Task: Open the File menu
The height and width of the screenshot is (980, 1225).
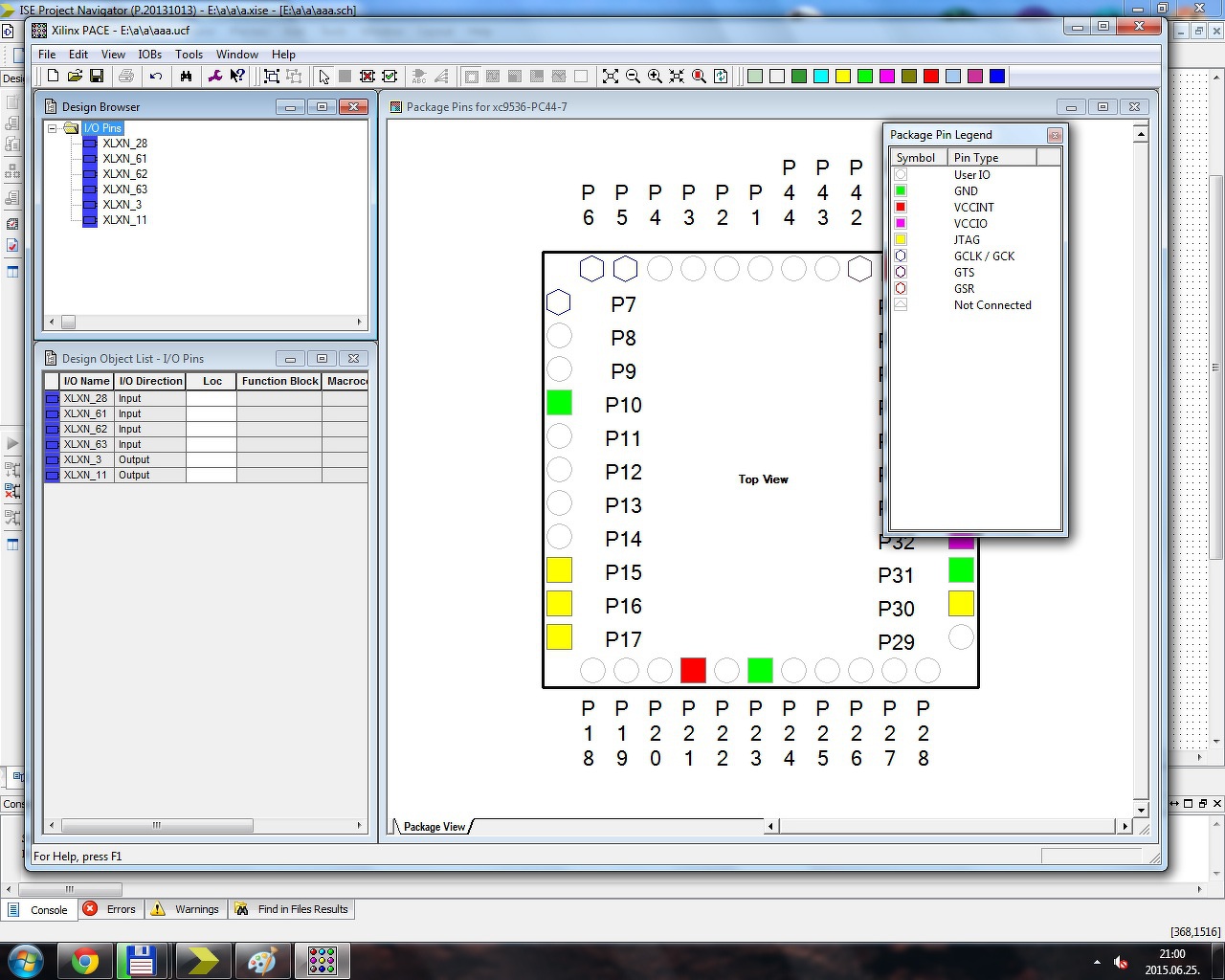Action: click(47, 55)
